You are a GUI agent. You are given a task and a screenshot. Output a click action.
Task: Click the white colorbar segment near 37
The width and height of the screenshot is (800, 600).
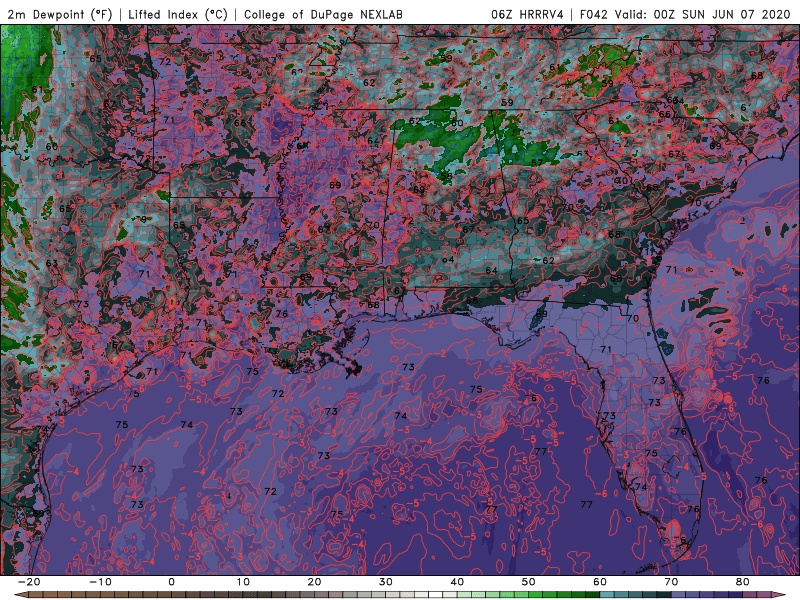(436, 595)
